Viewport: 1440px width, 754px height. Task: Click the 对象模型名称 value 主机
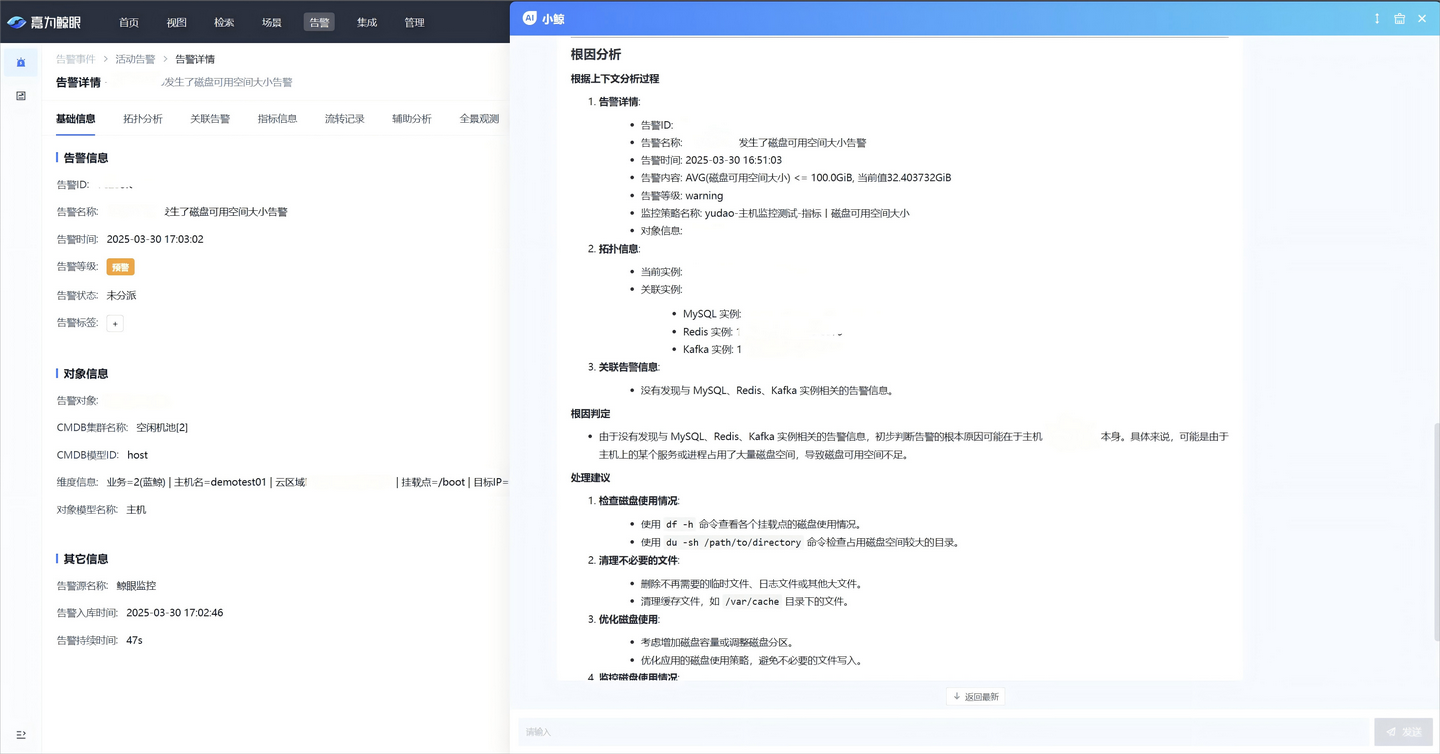[x=136, y=510]
